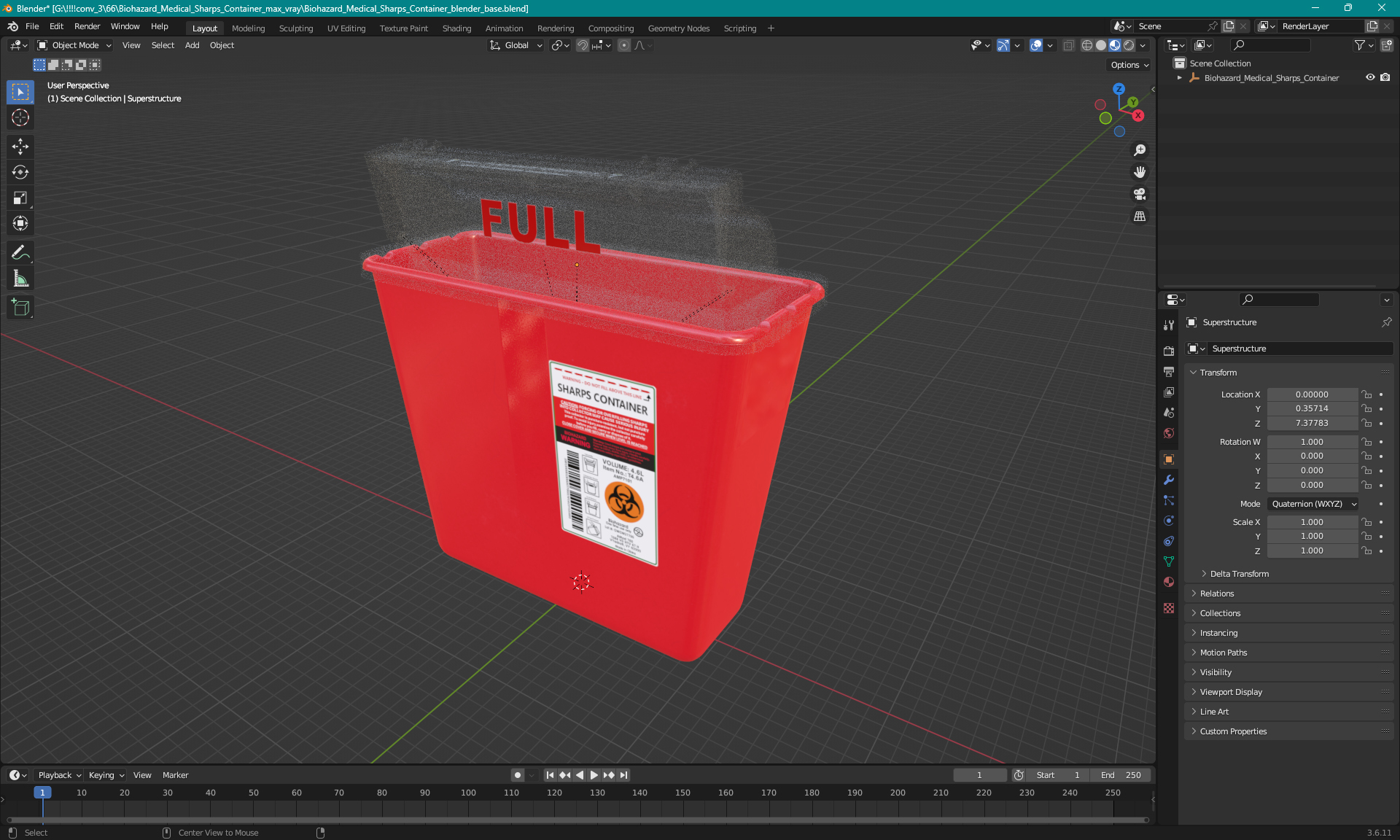Viewport: 1400px width, 840px height.
Task: Select the Cursor tool in the toolbar
Action: click(20, 117)
